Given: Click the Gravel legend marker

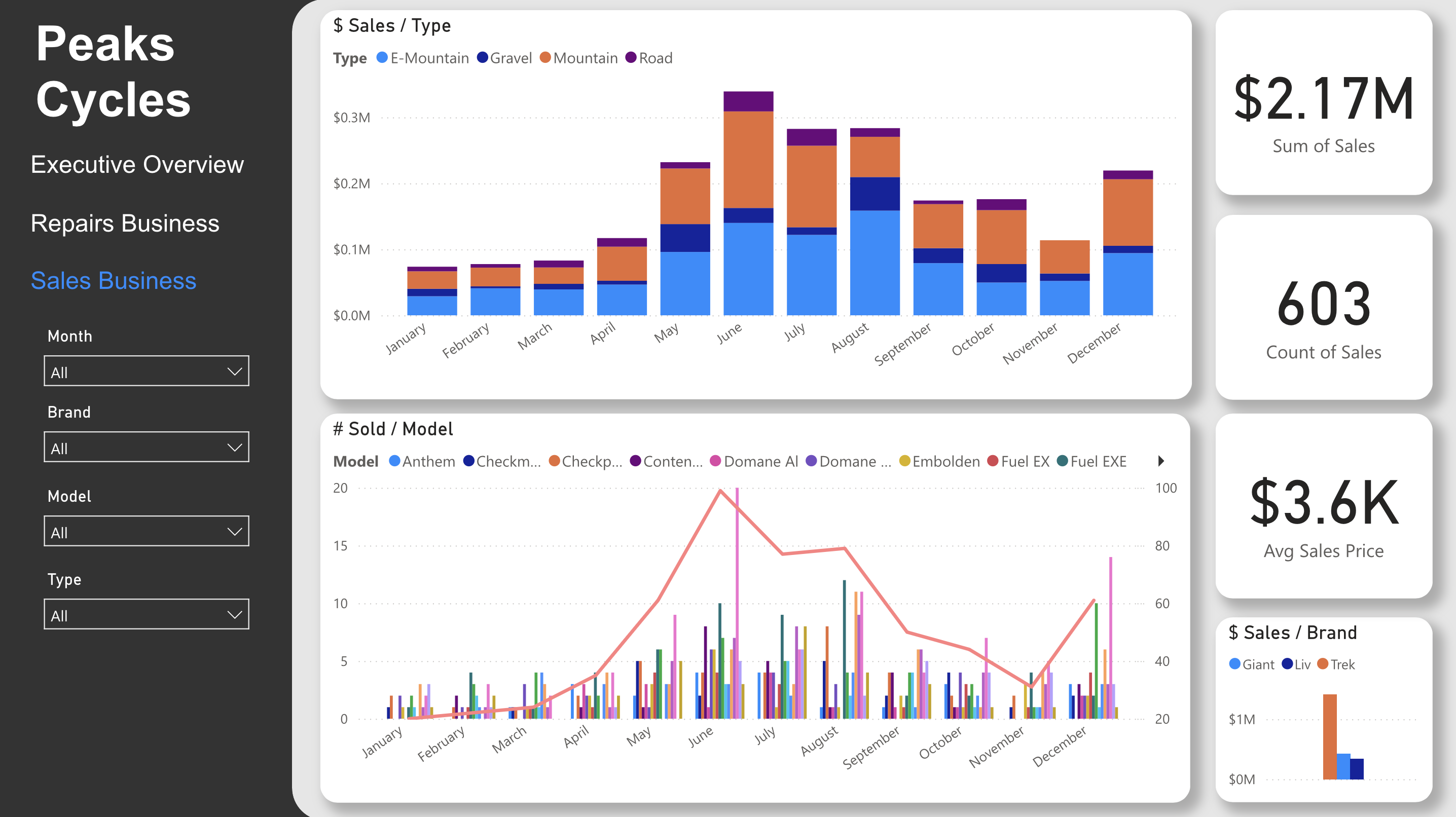Looking at the screenshot, I should [x=482, y=58].
